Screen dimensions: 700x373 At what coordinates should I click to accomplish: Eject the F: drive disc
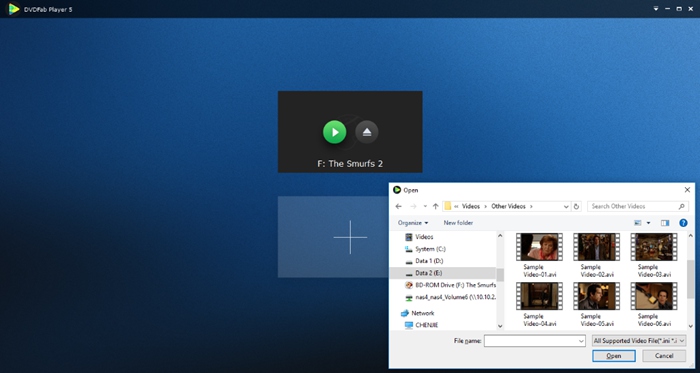click(367, 132)
